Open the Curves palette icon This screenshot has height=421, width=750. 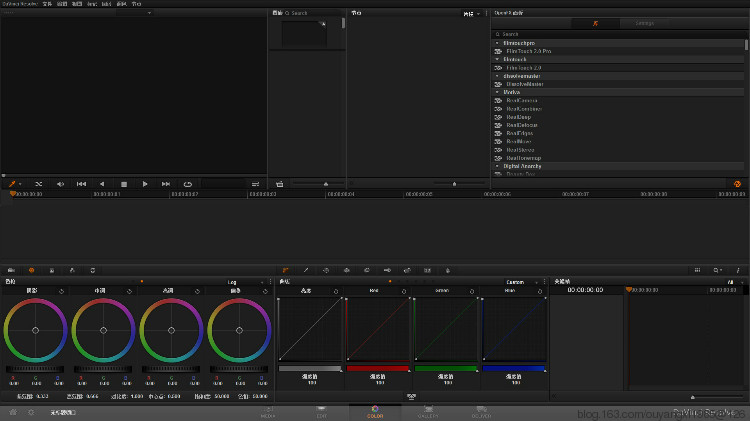pos(285,270)
